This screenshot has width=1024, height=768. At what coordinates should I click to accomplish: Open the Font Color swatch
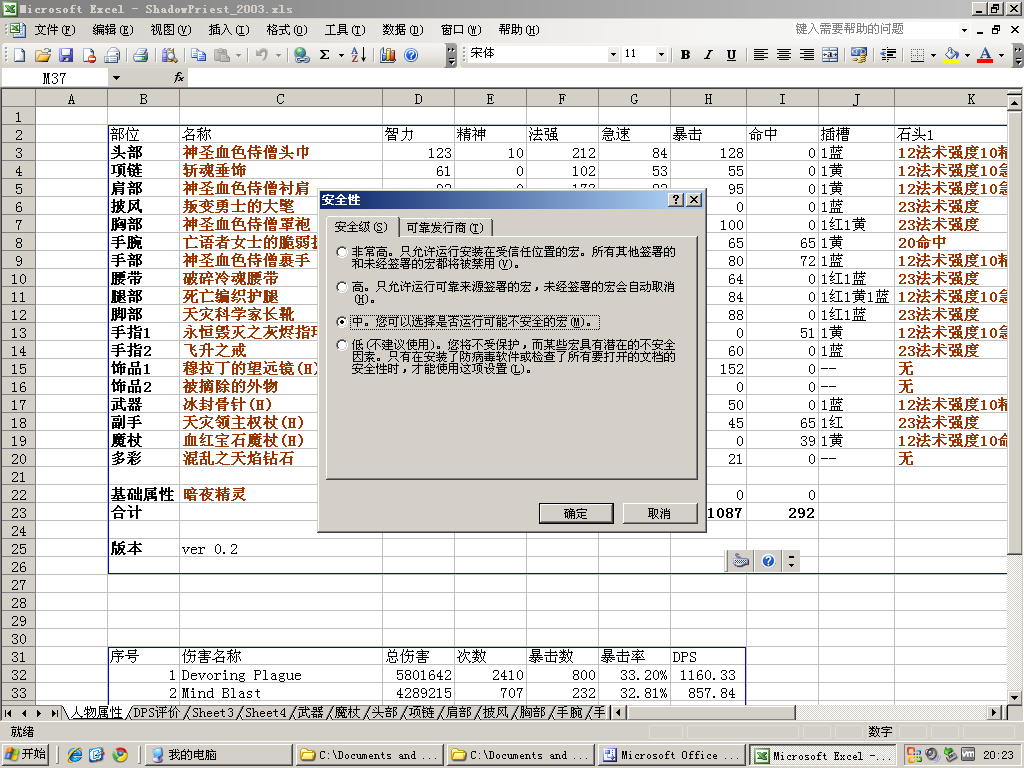(986, 56)
